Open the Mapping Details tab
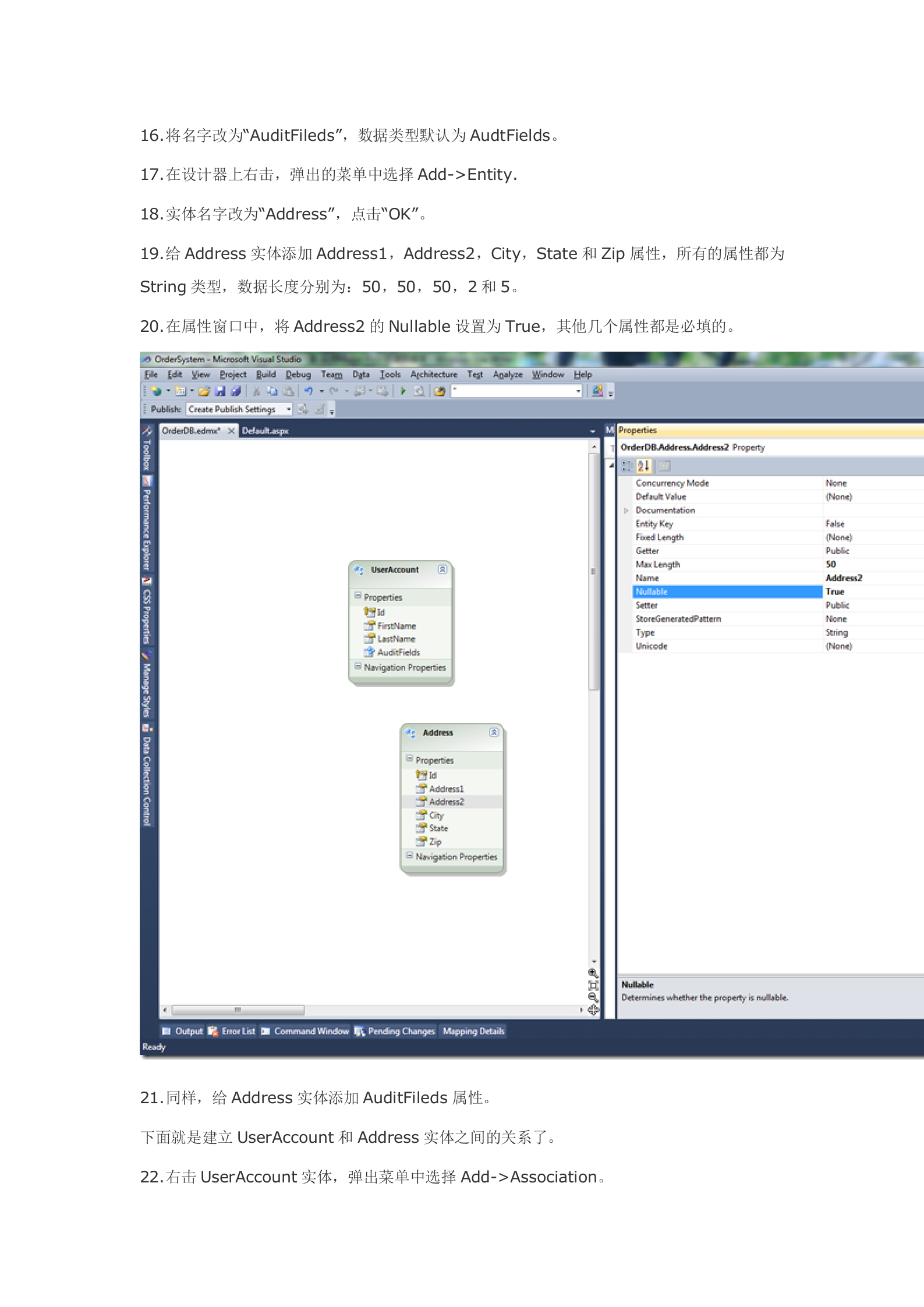Image resolution: width=924 pixels, height=1307 pixels. pyautogui.click(x=473, y=1031)
